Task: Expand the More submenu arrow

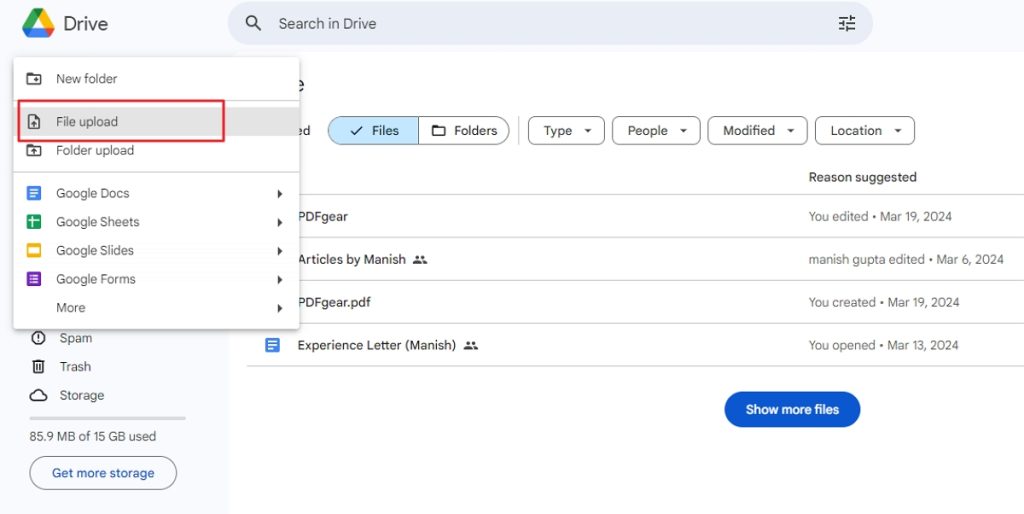Action: [280, 308]
